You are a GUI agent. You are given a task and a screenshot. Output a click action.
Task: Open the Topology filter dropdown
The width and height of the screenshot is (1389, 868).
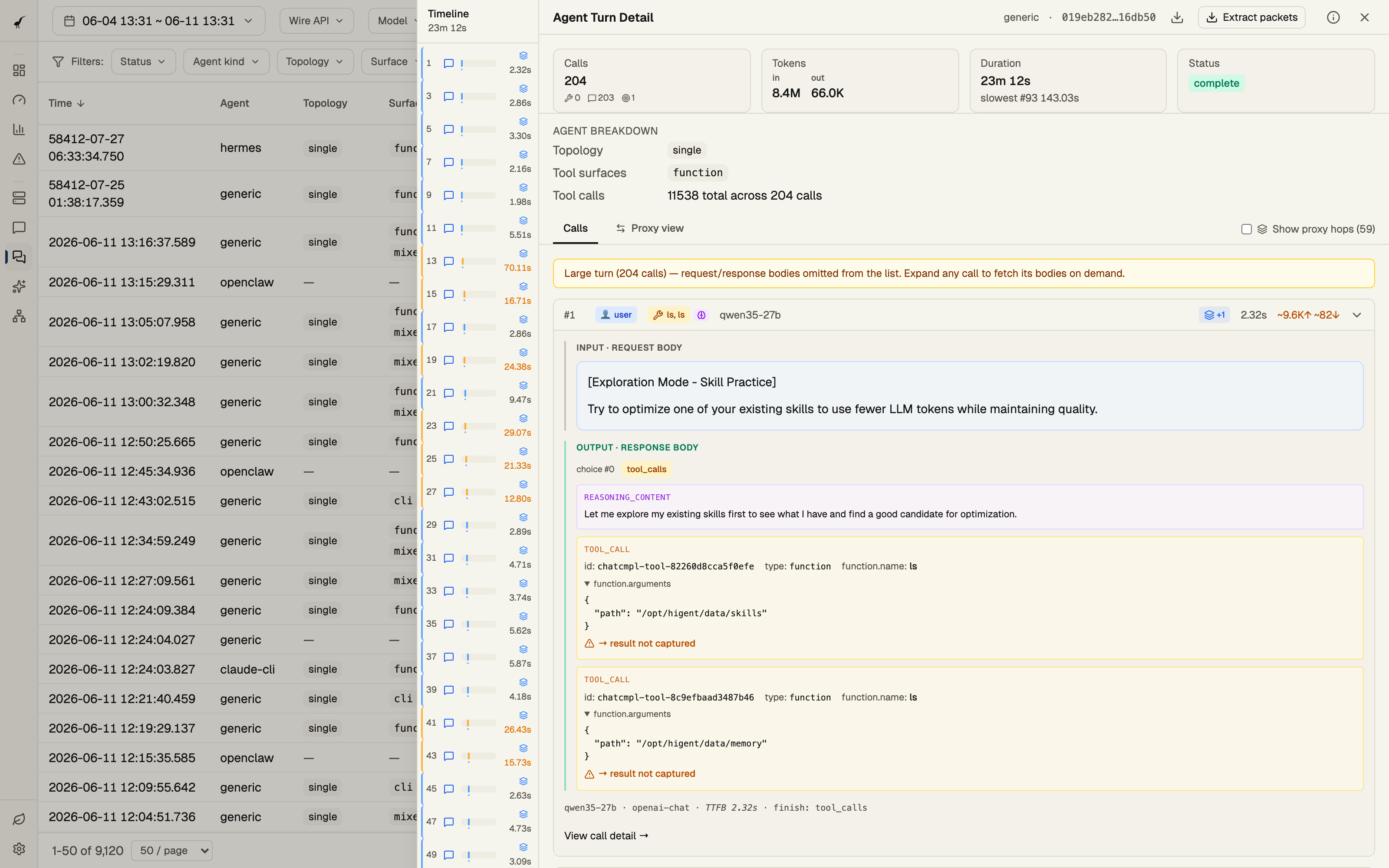(315, 62)
